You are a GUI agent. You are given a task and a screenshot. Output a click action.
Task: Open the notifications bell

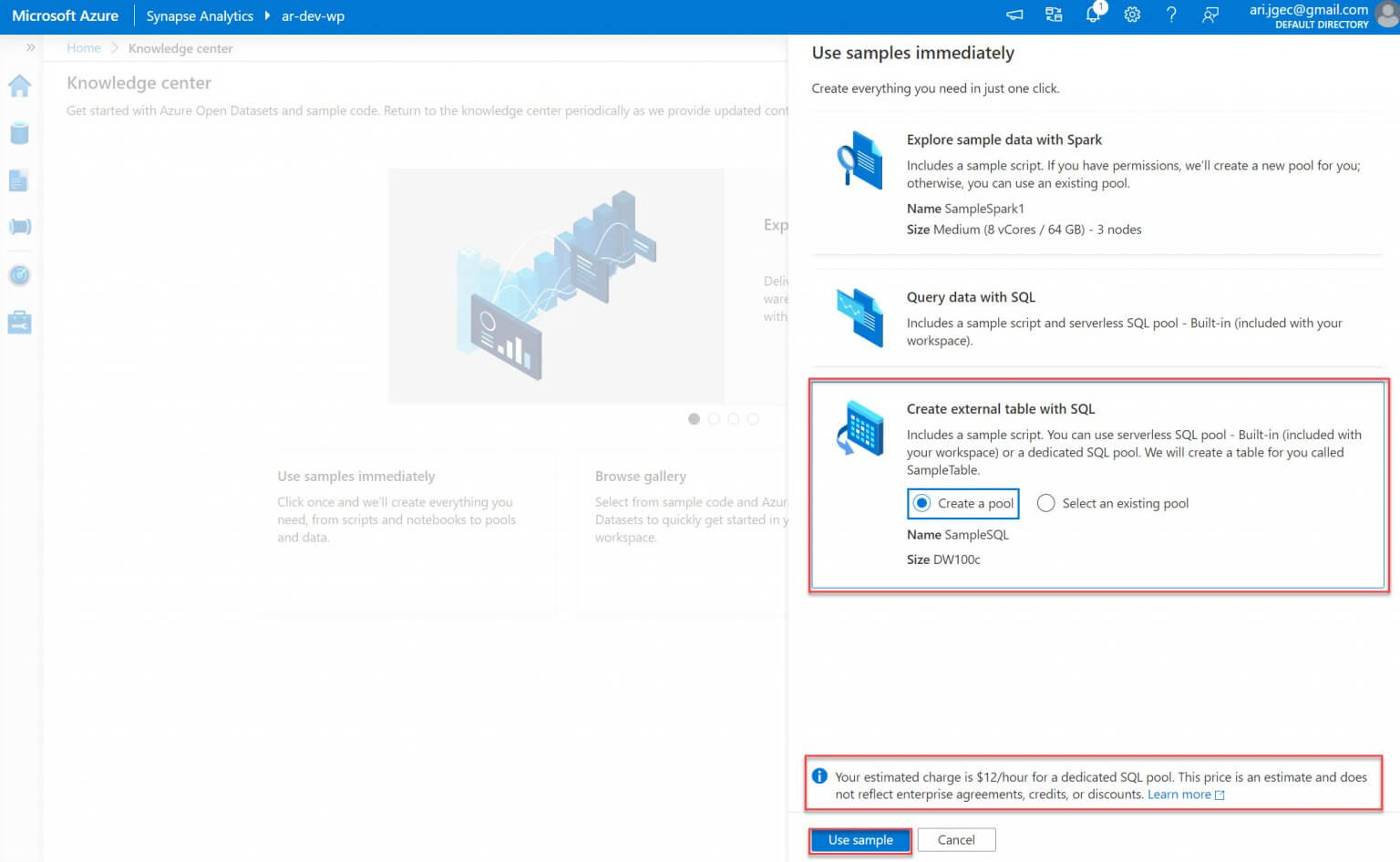[x=1094, y=14]
